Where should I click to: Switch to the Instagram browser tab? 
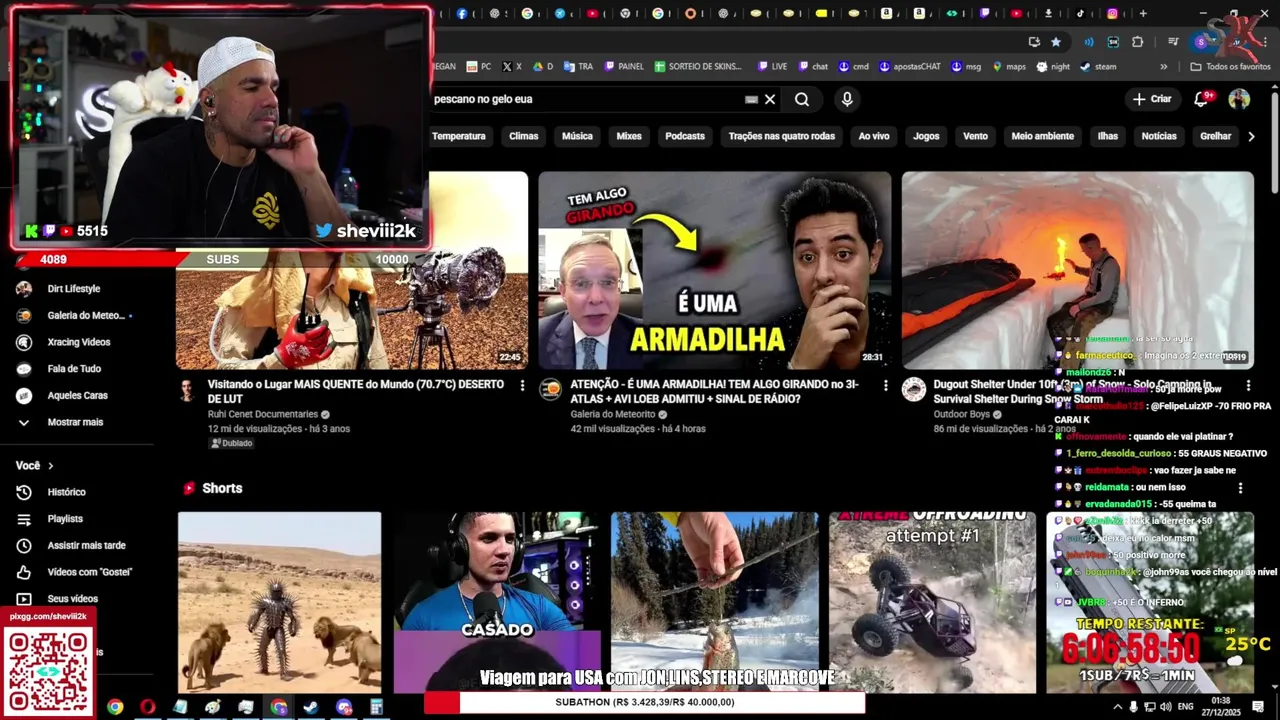(x=1112, y=13)
